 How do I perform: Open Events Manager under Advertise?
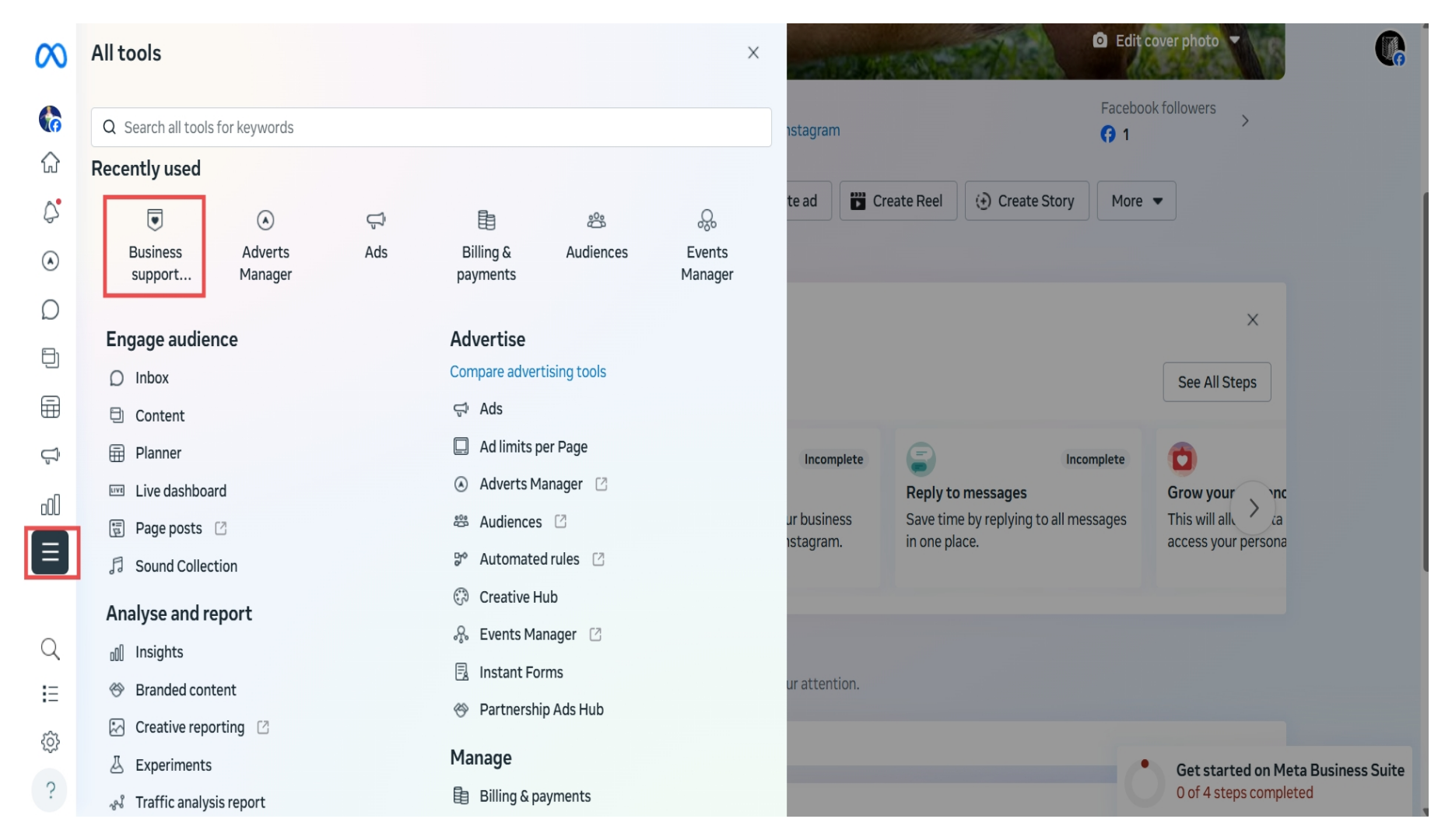point(527,635)
